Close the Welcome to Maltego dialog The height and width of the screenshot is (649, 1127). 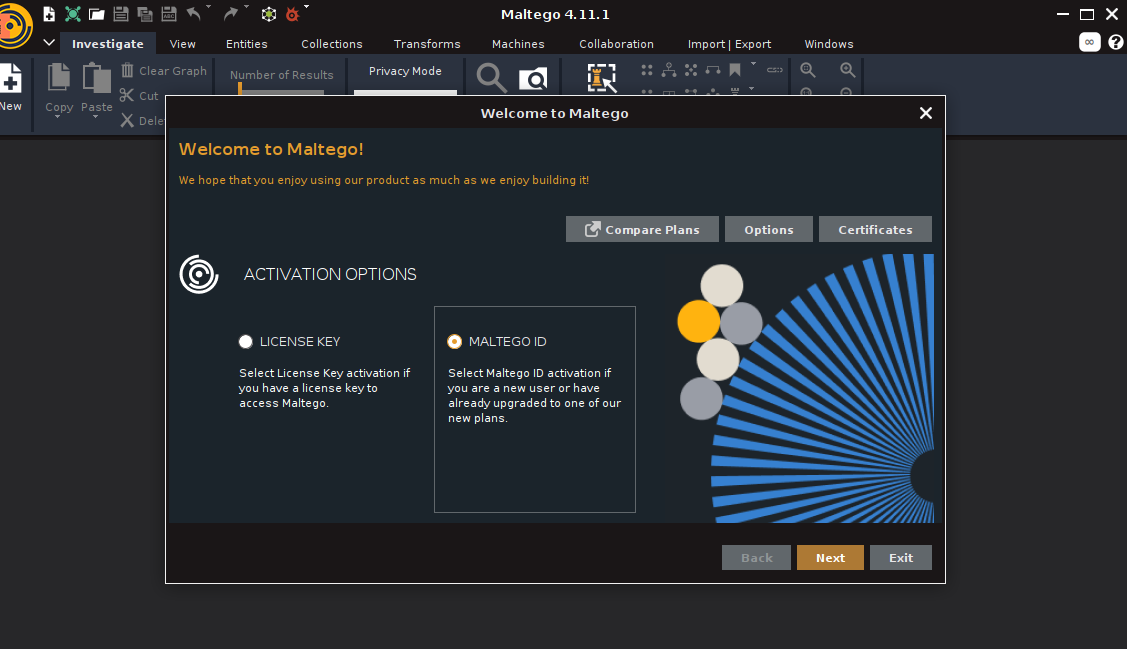tap(926, 113)
